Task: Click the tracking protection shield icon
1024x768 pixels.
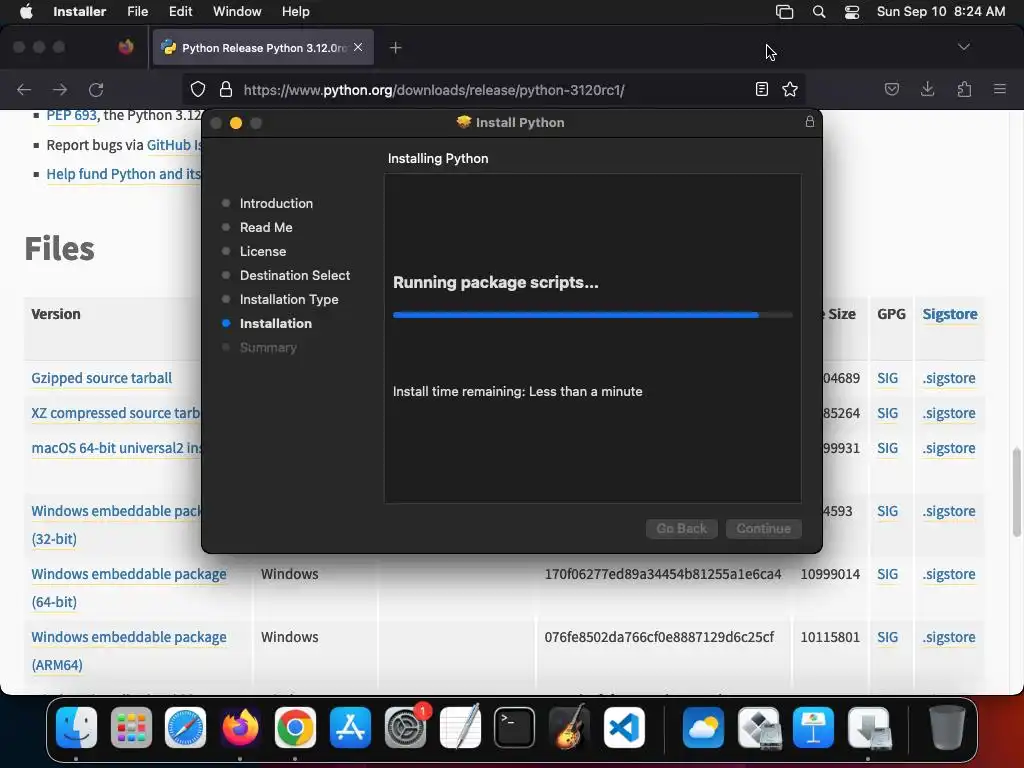Action: pyautogui.click(x=198, y=89)
